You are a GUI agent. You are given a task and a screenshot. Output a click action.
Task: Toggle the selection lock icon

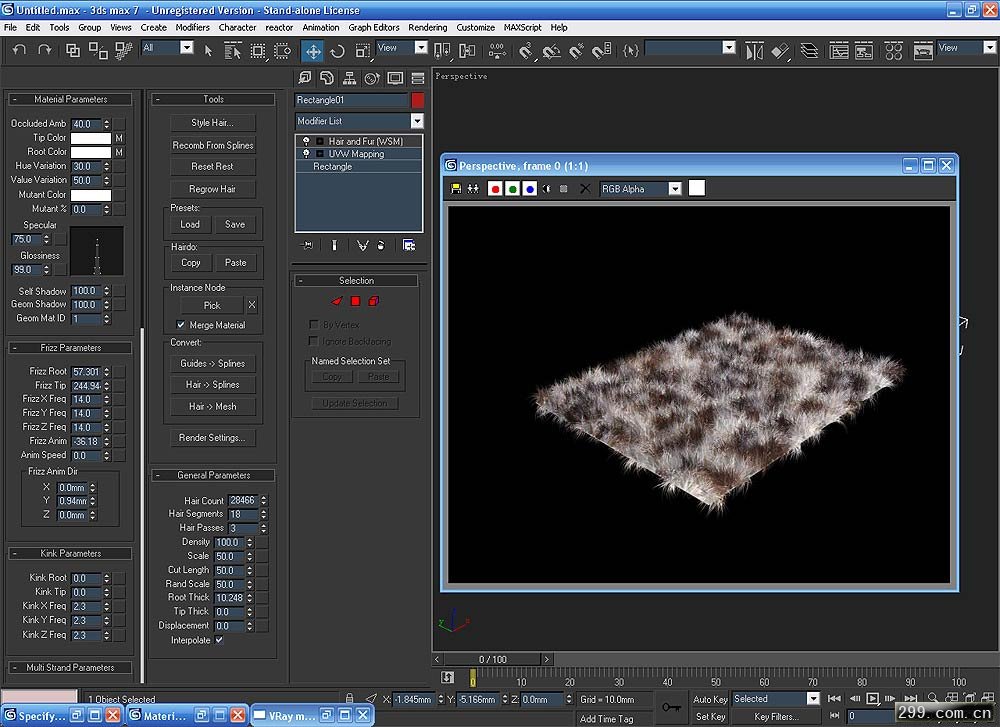pos(349,698)
